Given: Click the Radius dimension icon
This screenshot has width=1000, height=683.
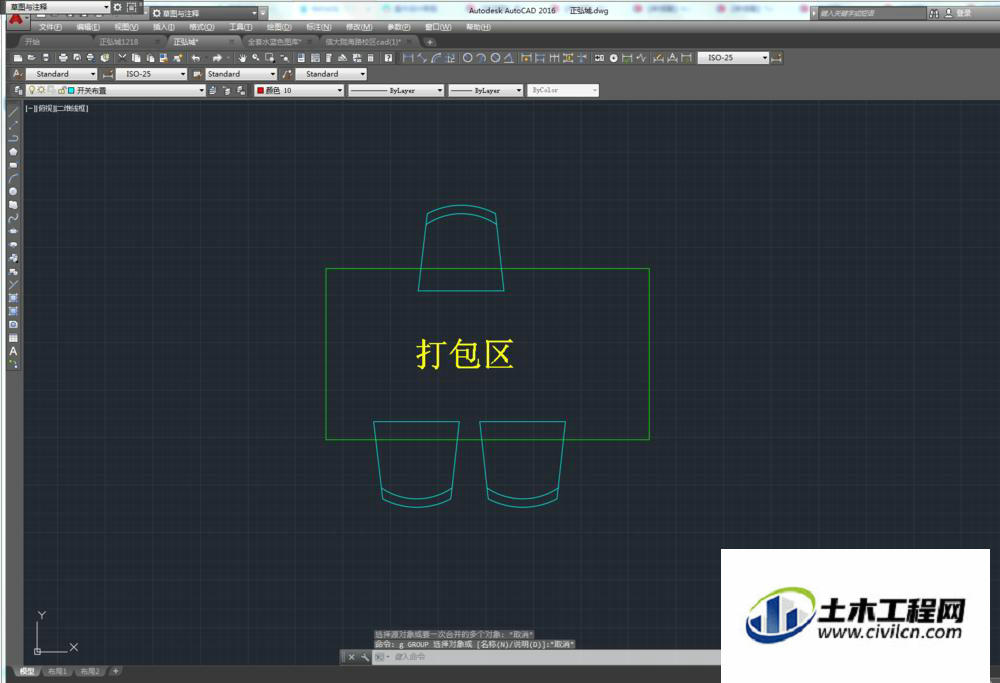Looking at the screenshot, I should 467,58.
